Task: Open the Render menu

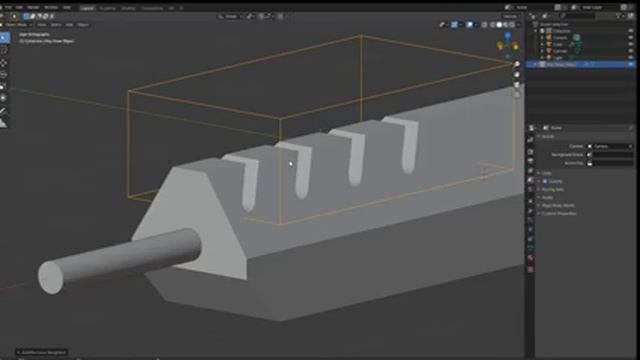Action: point(33,7)
